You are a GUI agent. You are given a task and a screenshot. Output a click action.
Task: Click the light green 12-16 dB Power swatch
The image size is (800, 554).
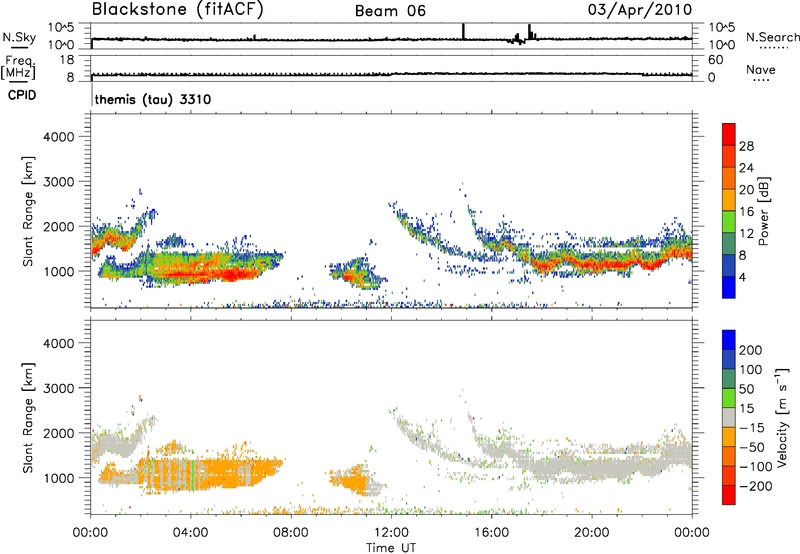[729, 221]
